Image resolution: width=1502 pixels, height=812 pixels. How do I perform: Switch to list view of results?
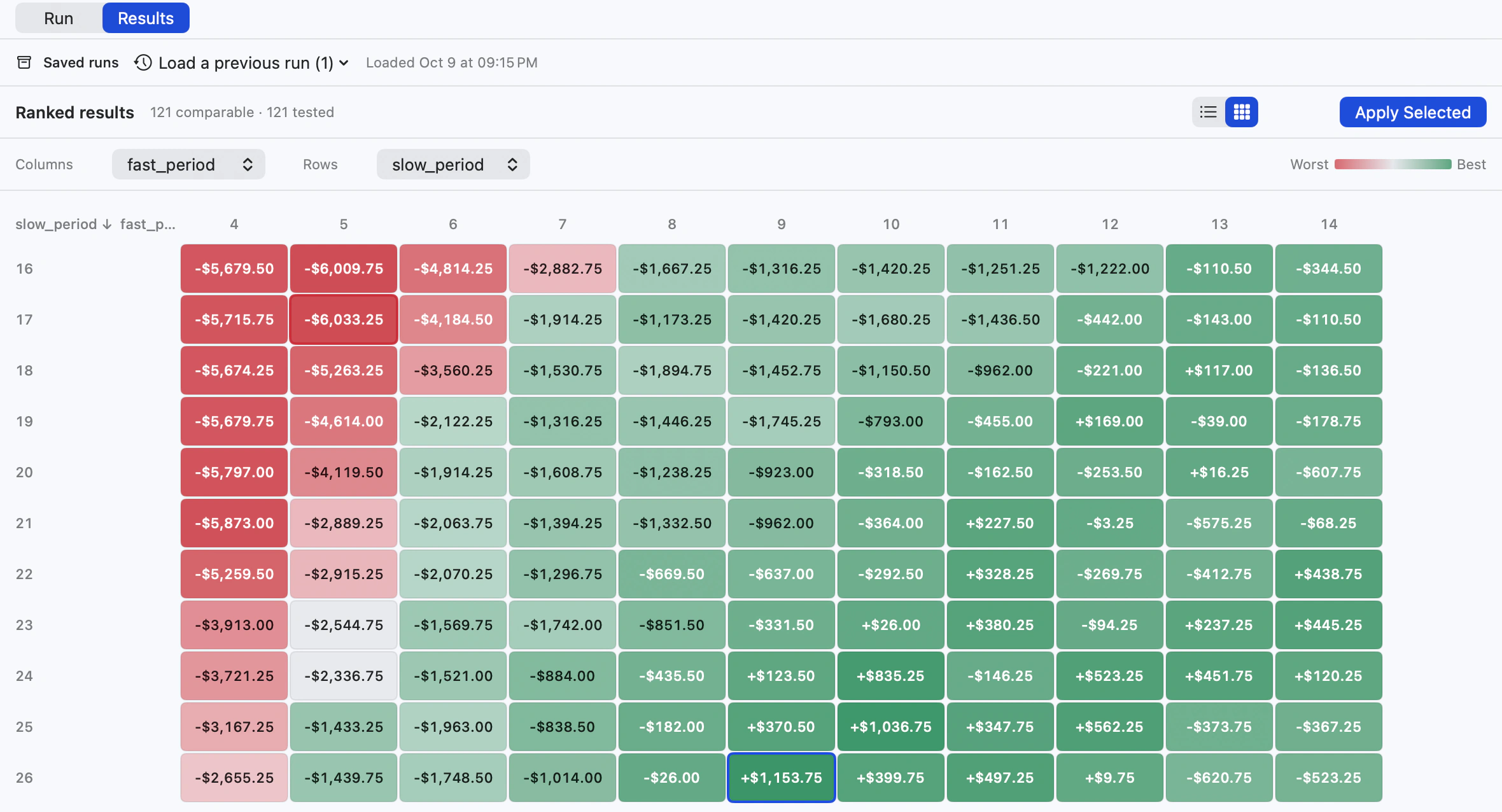(x=1209, y=112)
